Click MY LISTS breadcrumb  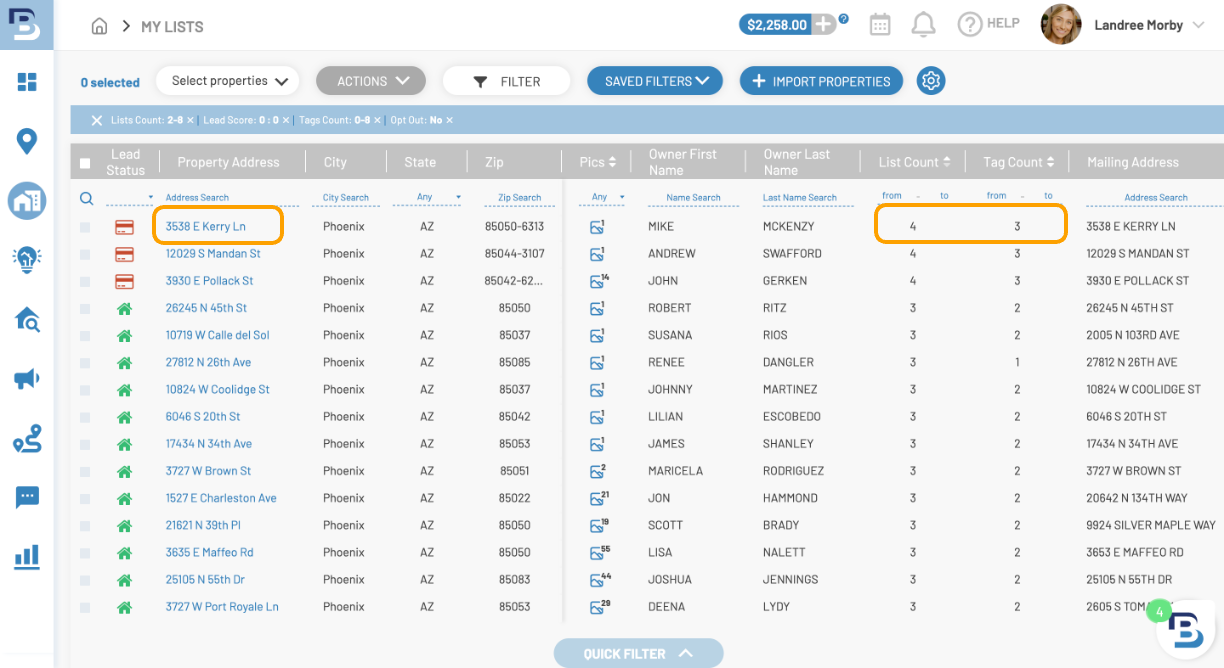(x=172, y=27)
